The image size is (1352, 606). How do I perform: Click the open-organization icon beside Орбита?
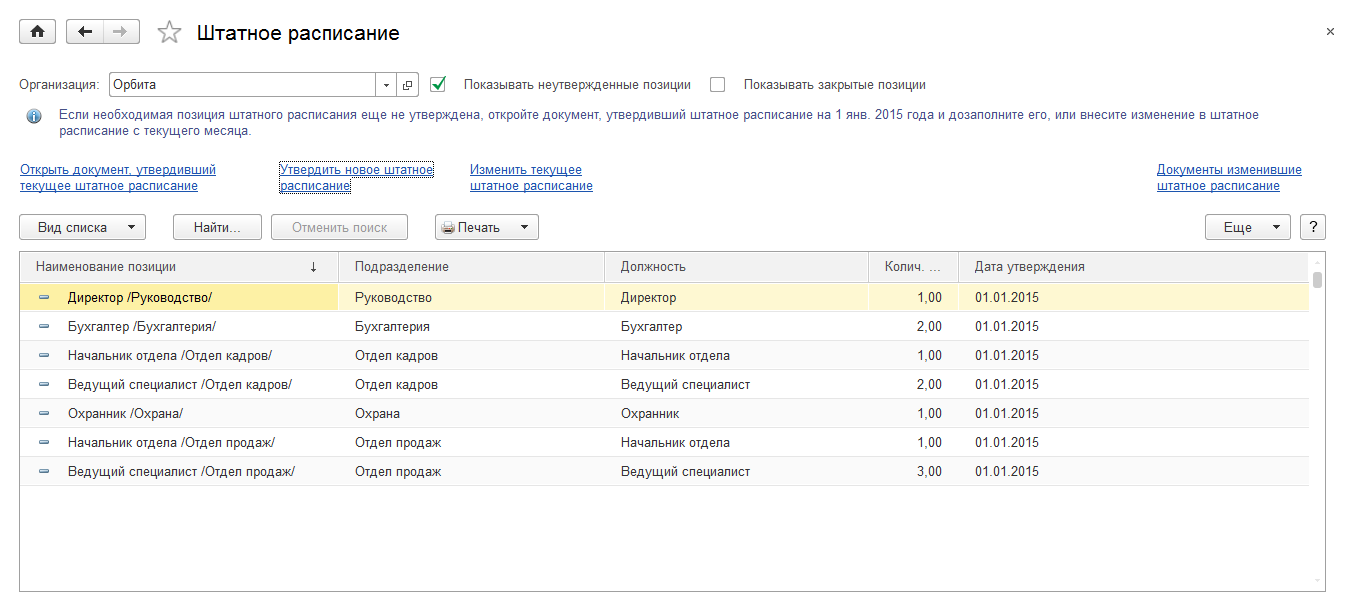(x=407, y=85)
